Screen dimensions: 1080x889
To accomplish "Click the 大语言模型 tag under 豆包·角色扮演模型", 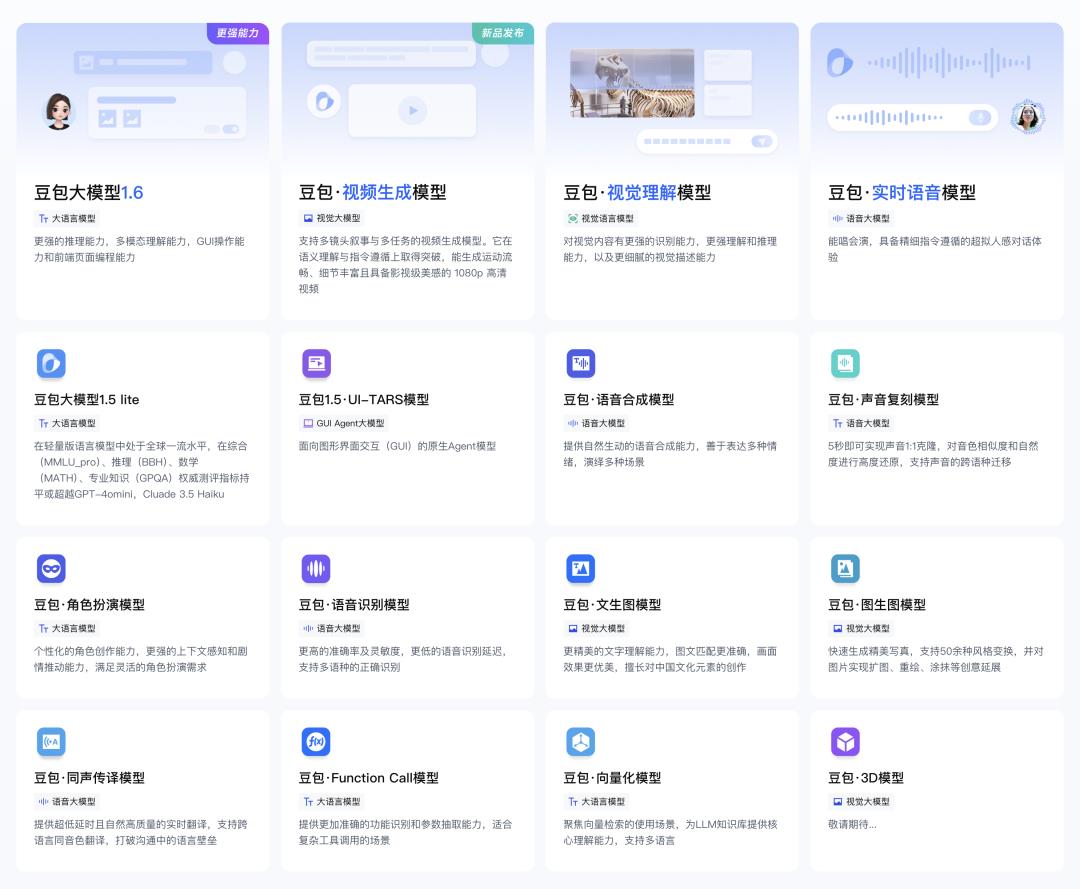I will point(67,629).
